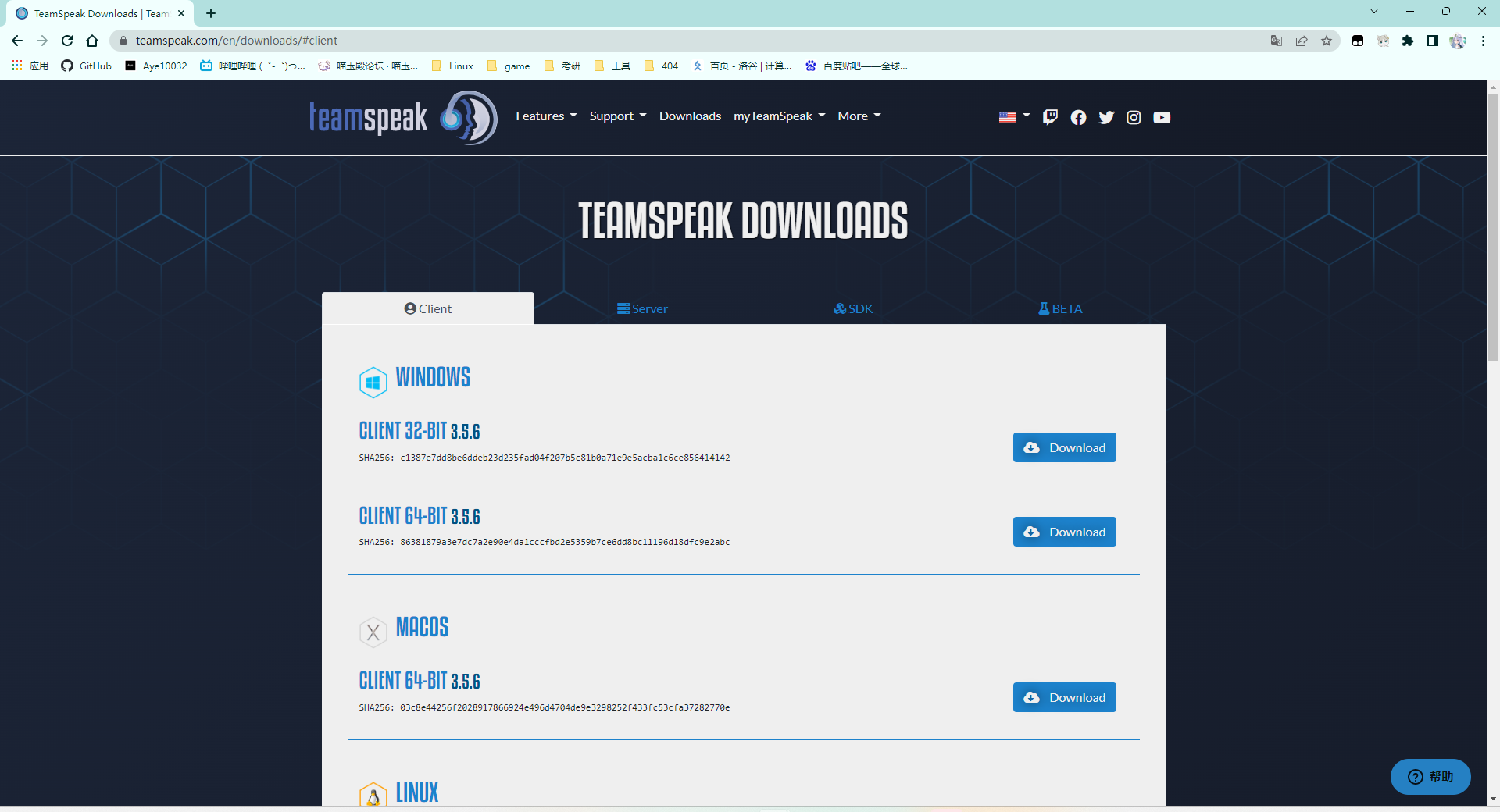Click SHA256 hash starting 86381879
The width and height of the screenshot is (1500, 812).
click(565, 542)
